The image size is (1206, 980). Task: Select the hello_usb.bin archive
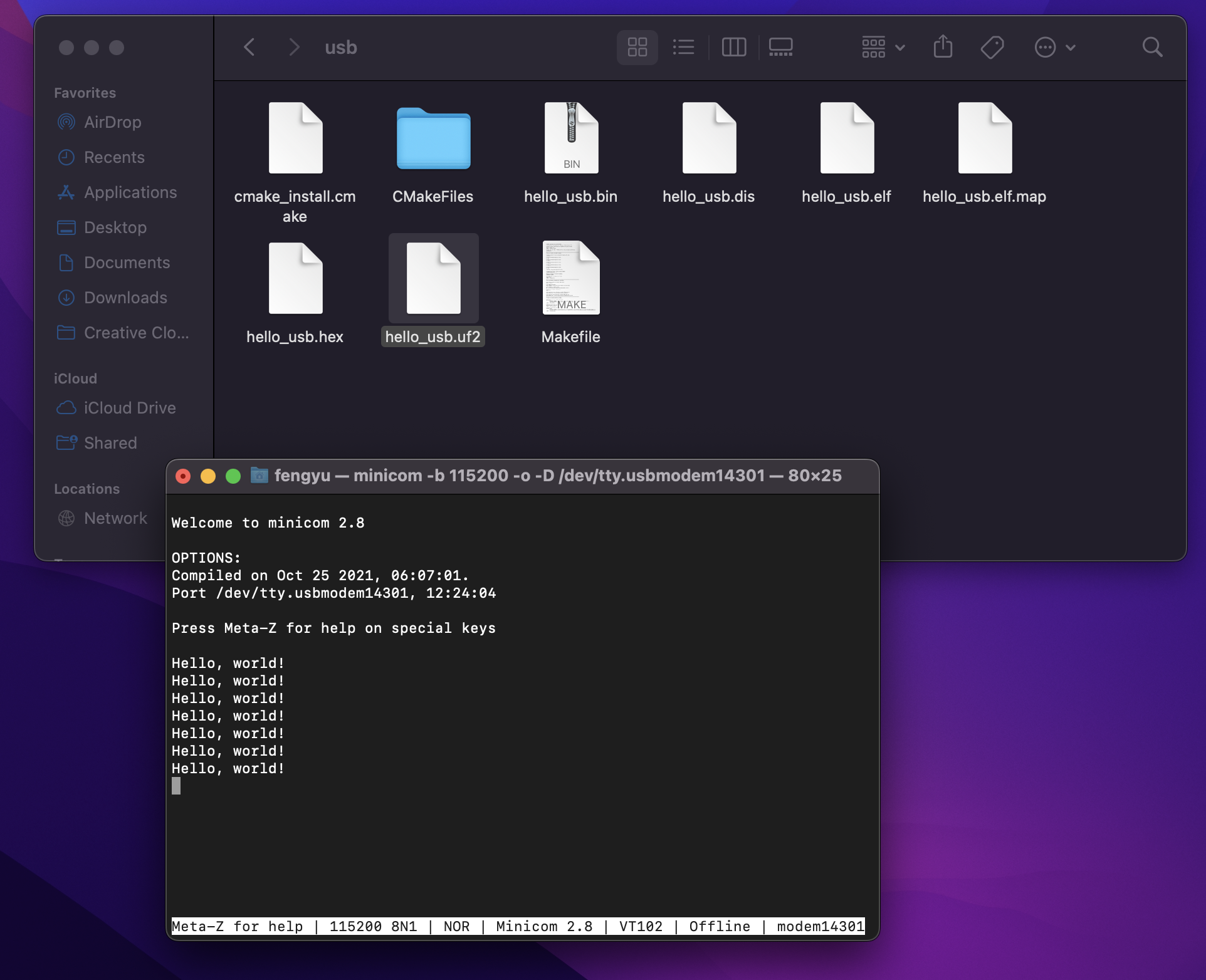click(x=570, y=138)
